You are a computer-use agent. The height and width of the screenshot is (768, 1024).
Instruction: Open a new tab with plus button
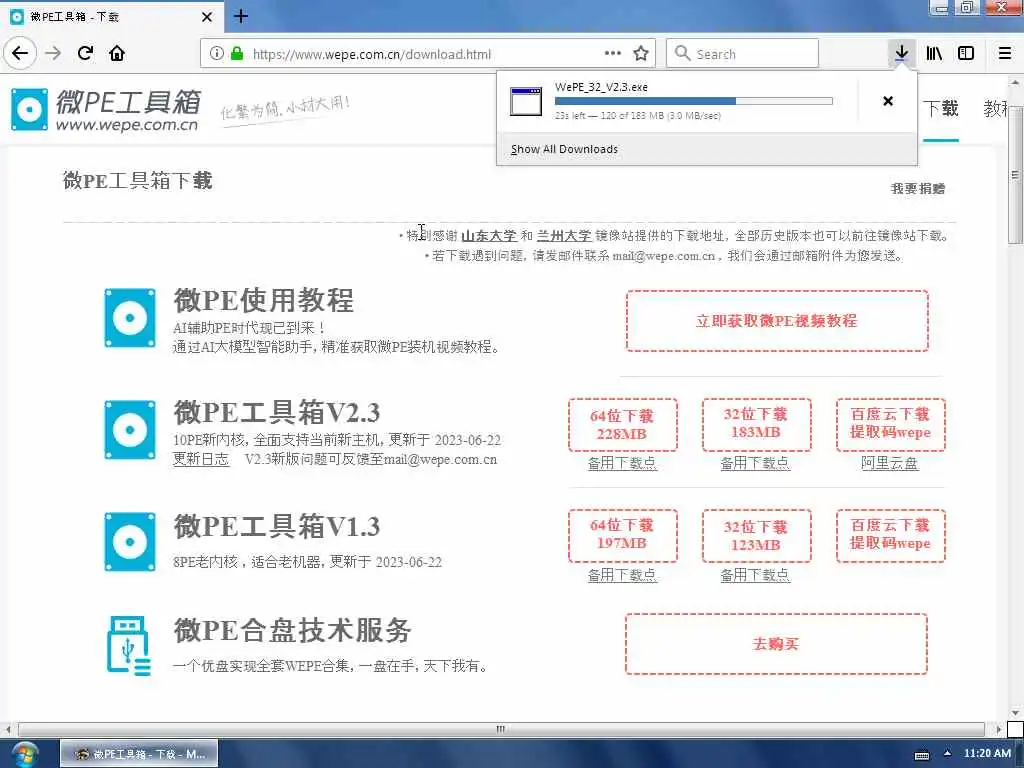241,16
